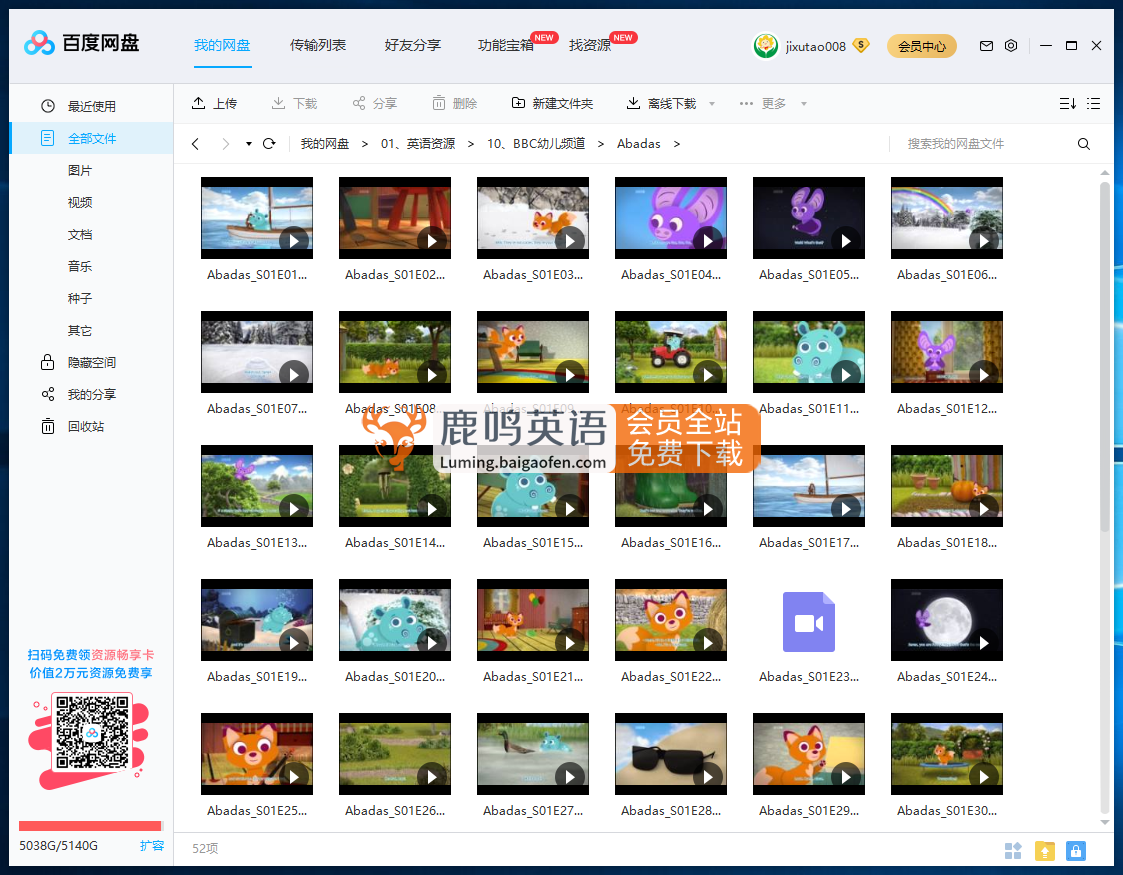Select 图片 category in the sidebar
The width and height of the screenshot is (1123, 875).
pyautogui.click(x=79, y=170)
